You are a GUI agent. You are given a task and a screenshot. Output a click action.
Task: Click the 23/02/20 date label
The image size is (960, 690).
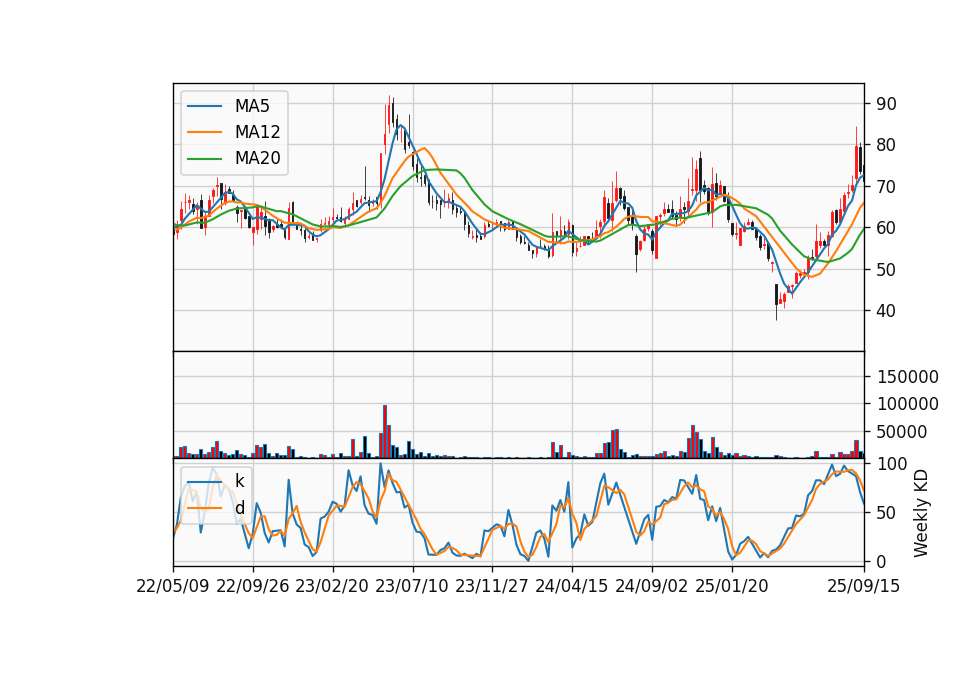tap(332, 586)
